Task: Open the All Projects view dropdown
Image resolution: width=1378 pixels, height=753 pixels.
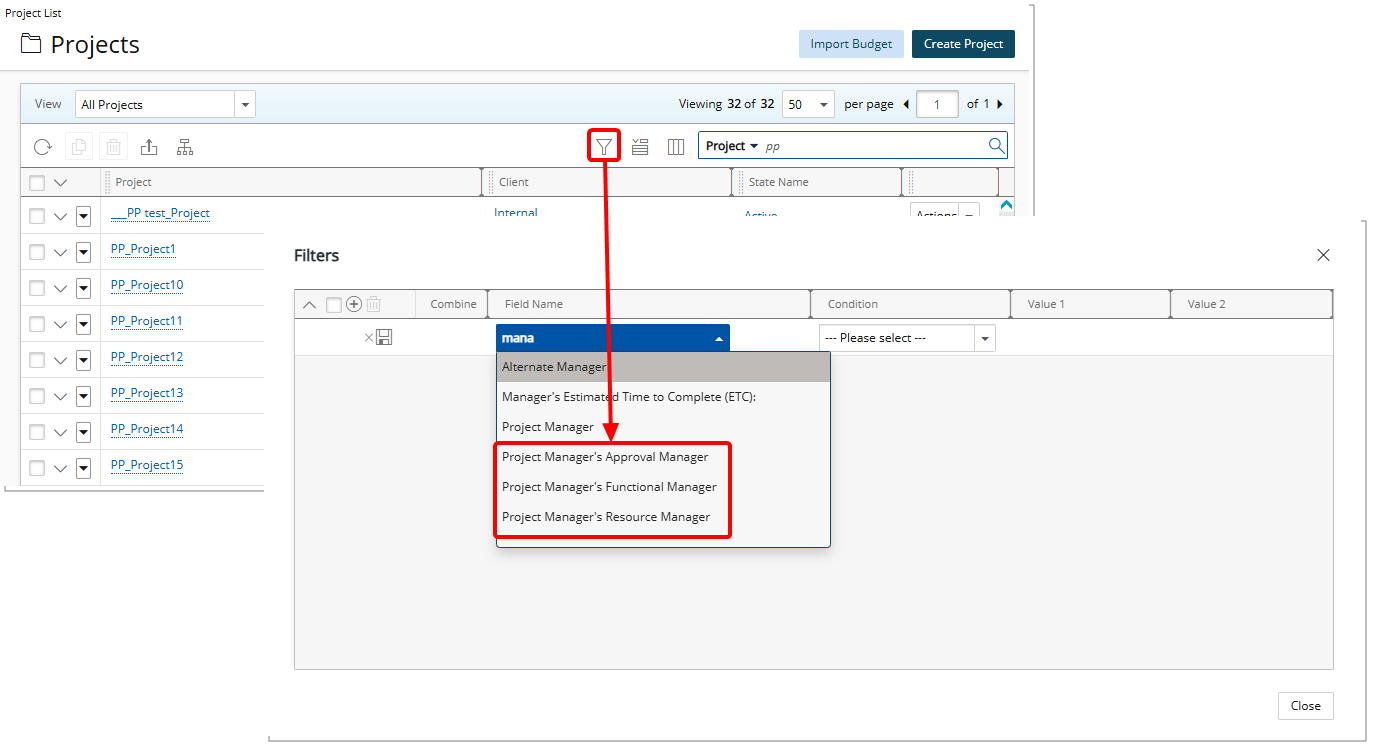Action: pyautogui.click(x=244, y=103)
